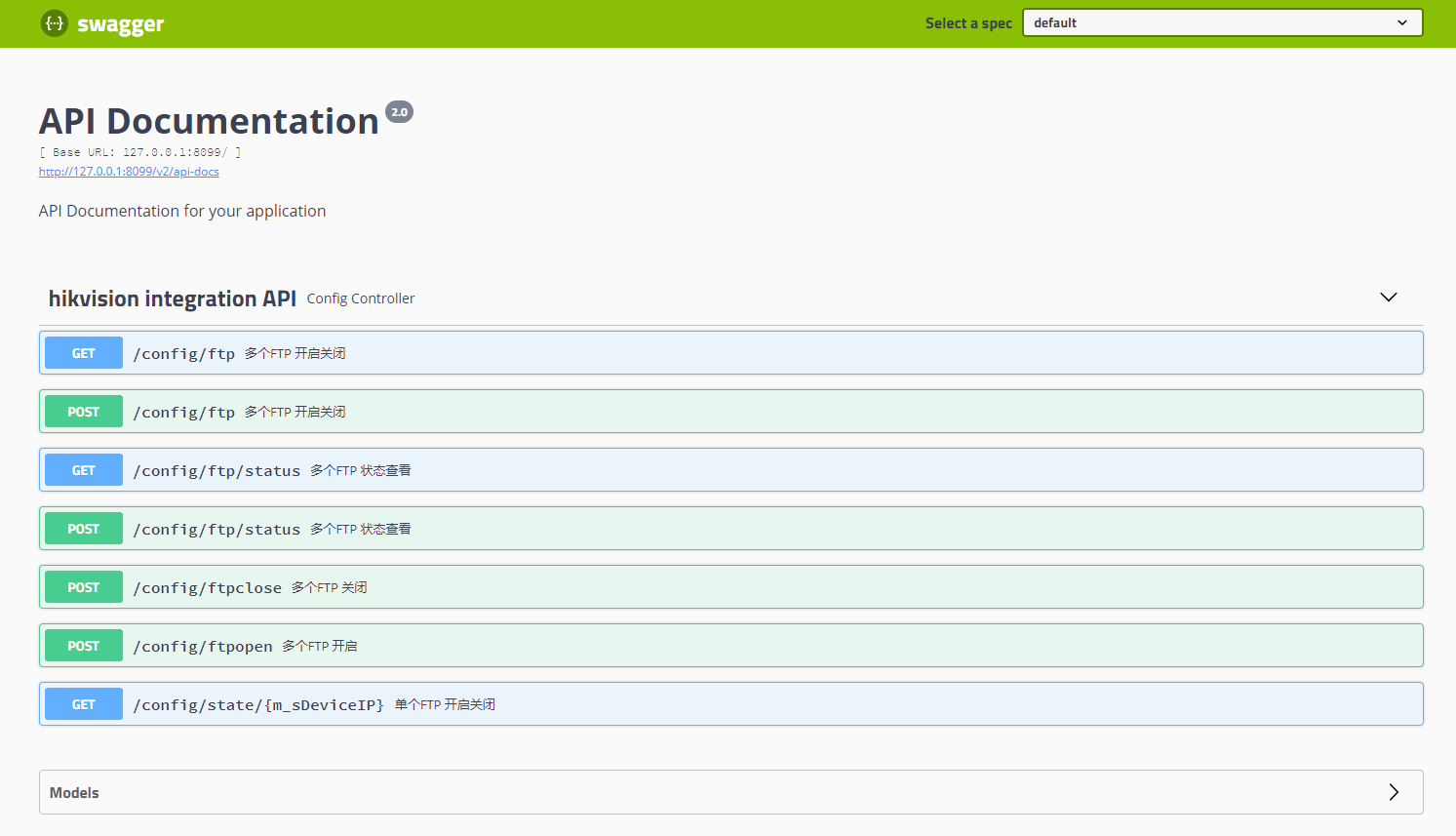The image size is (1456, 836).
Task: Click the GET badge on /config/state/{m_sDeviceIP}
Action: (83, 703)
